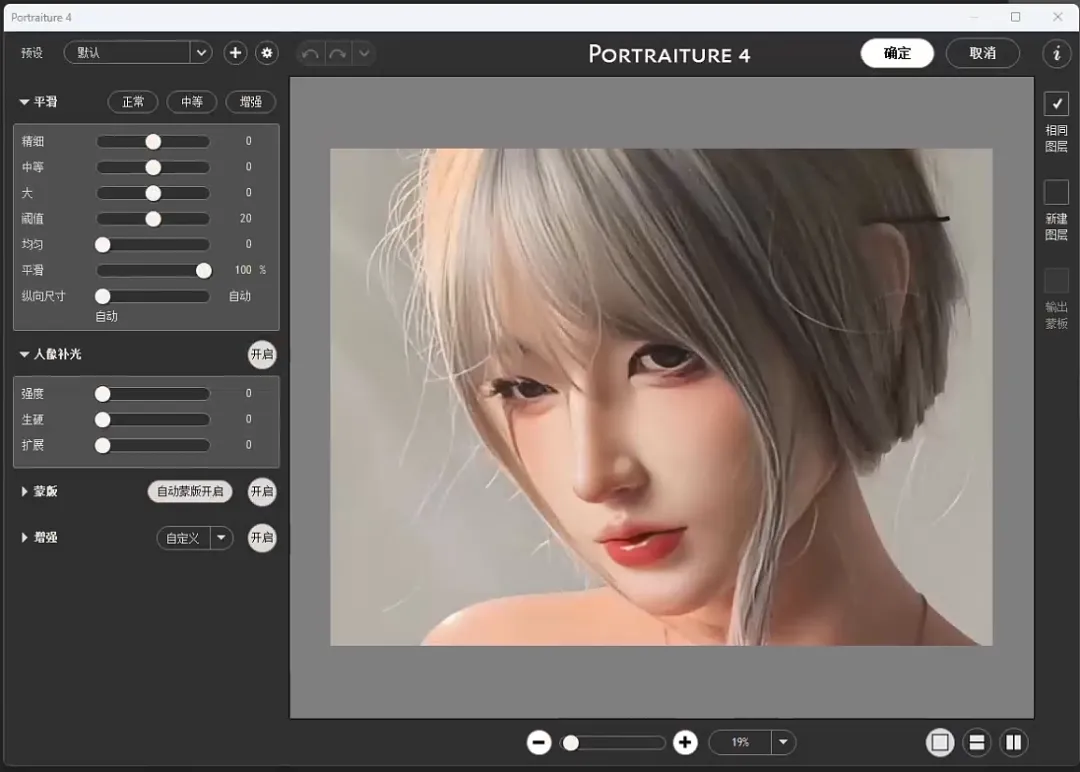Click the info icon

tap(1056, 53)
